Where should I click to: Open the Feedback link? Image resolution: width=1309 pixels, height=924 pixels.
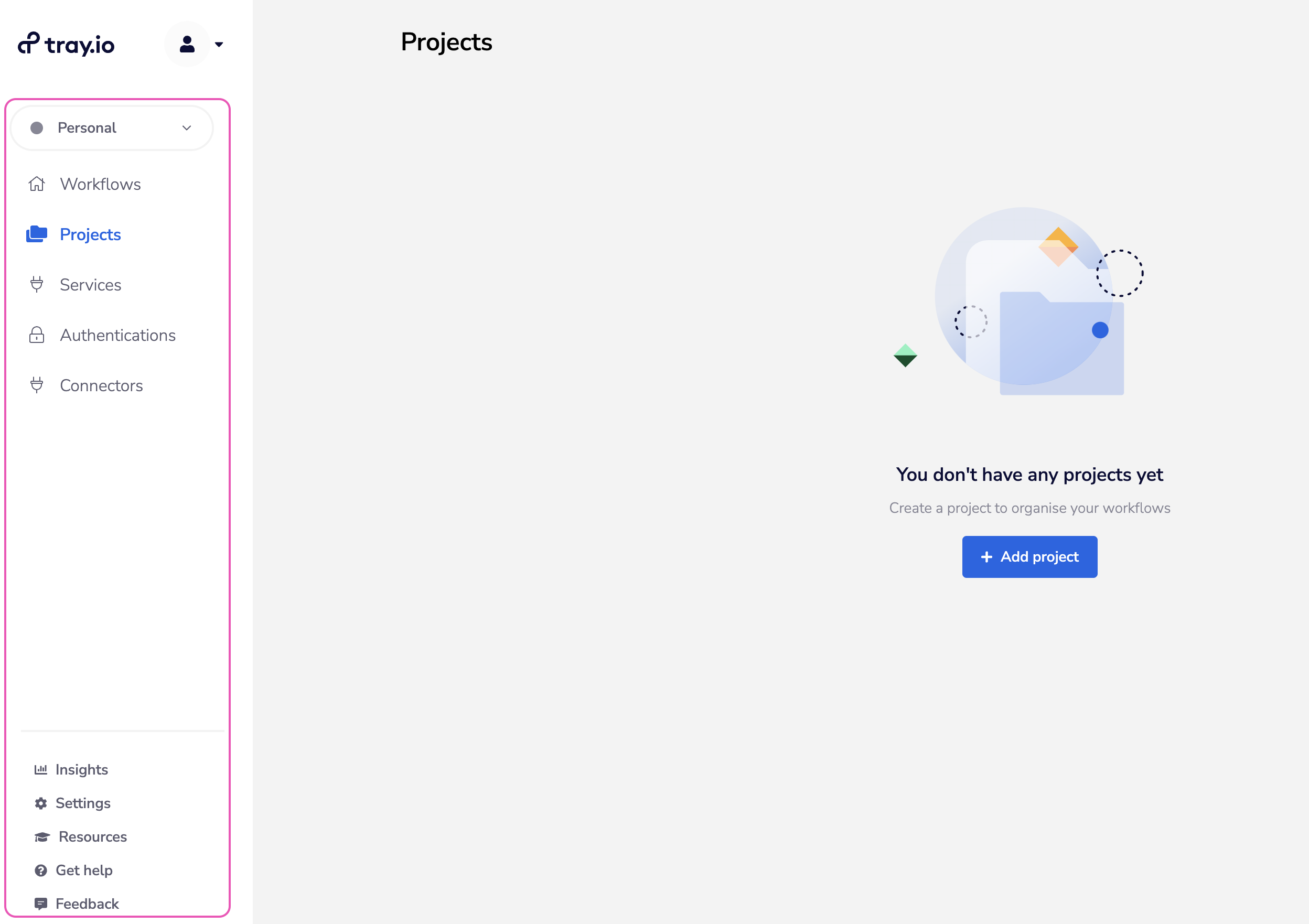coord(87,904)
